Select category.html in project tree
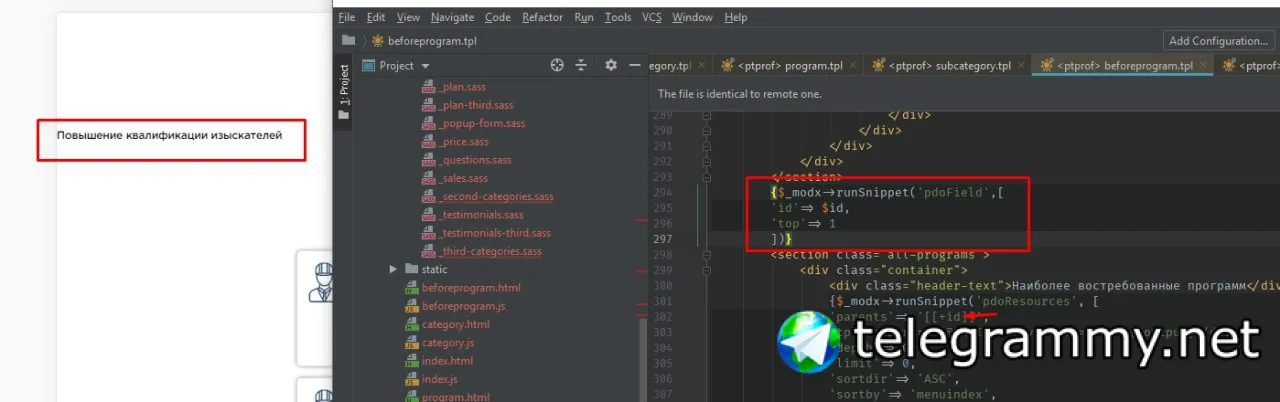This screenshot has height=402, width=1280. point(455,324)
